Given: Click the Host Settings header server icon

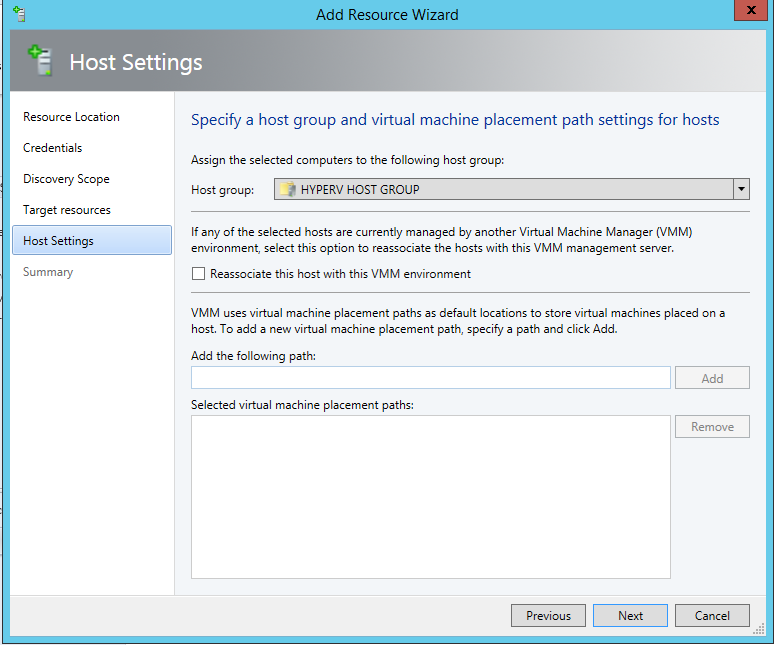Looking at the screenshot, I should [40, 60].
